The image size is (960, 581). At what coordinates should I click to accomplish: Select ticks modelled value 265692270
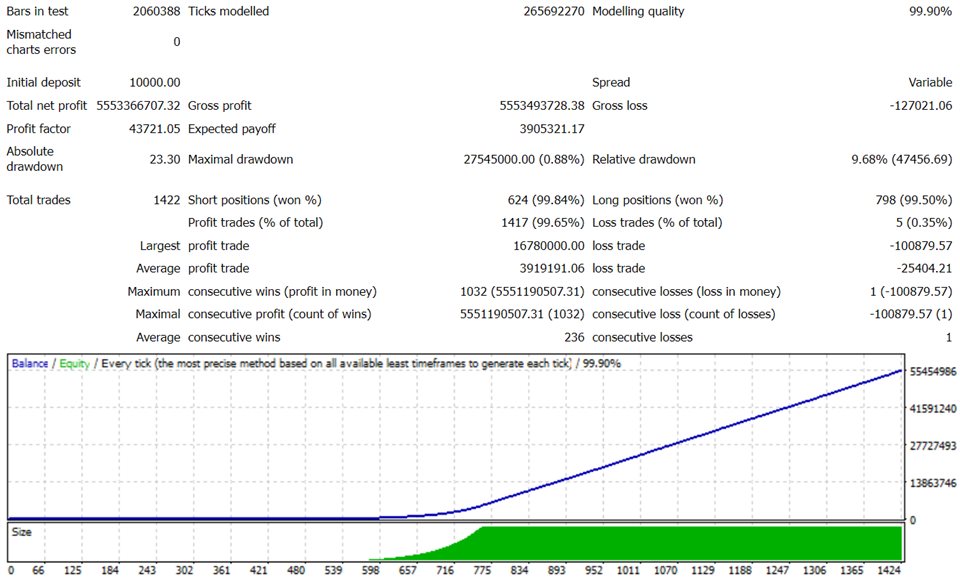pos(553,11)
